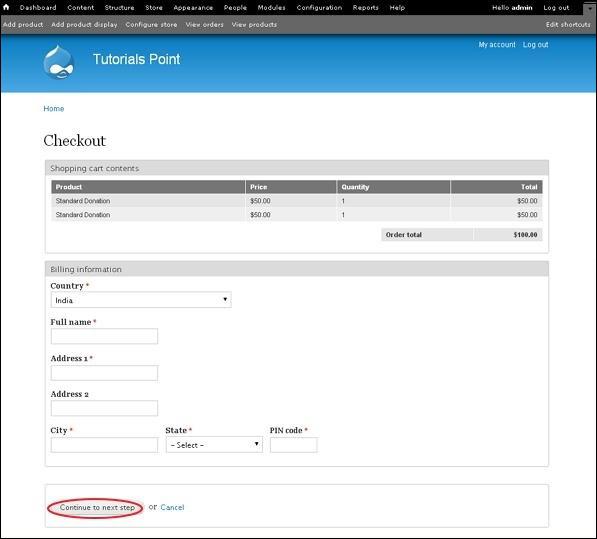The width and height of the screenshot is (597, 539).
Task: Focus the Address 1 field
Action: (x=104, y=373)
